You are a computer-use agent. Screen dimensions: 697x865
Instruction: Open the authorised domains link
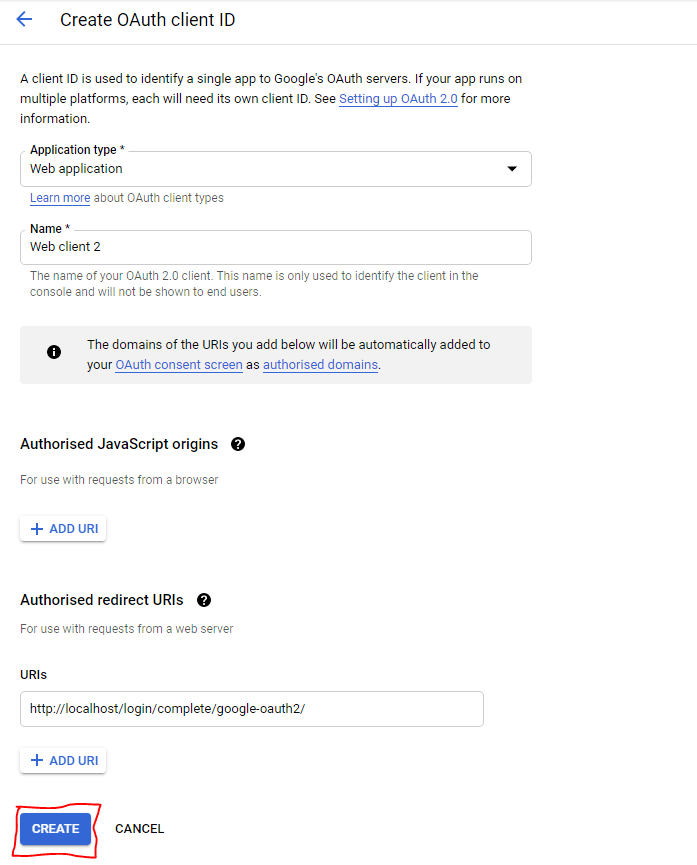pyautogui.click(x=321, y=365)
